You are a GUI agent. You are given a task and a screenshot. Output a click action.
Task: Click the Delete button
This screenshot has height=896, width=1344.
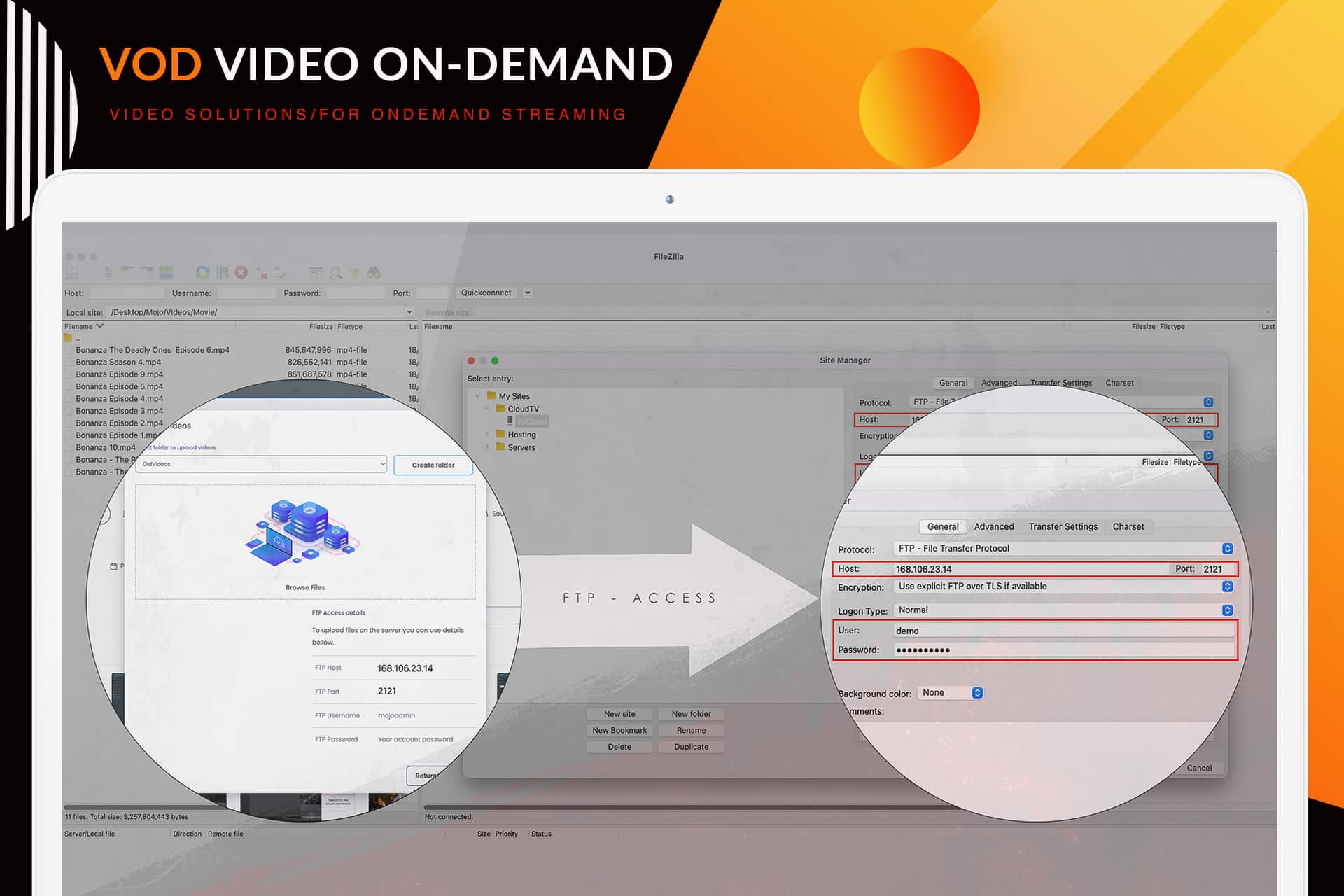click(x=619, y=747)
